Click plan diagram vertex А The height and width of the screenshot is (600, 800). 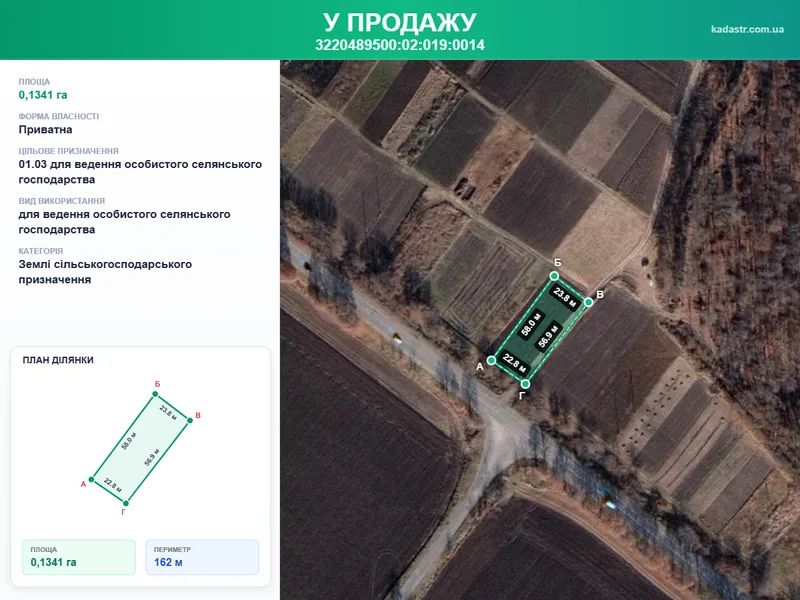tap(91, 480)
